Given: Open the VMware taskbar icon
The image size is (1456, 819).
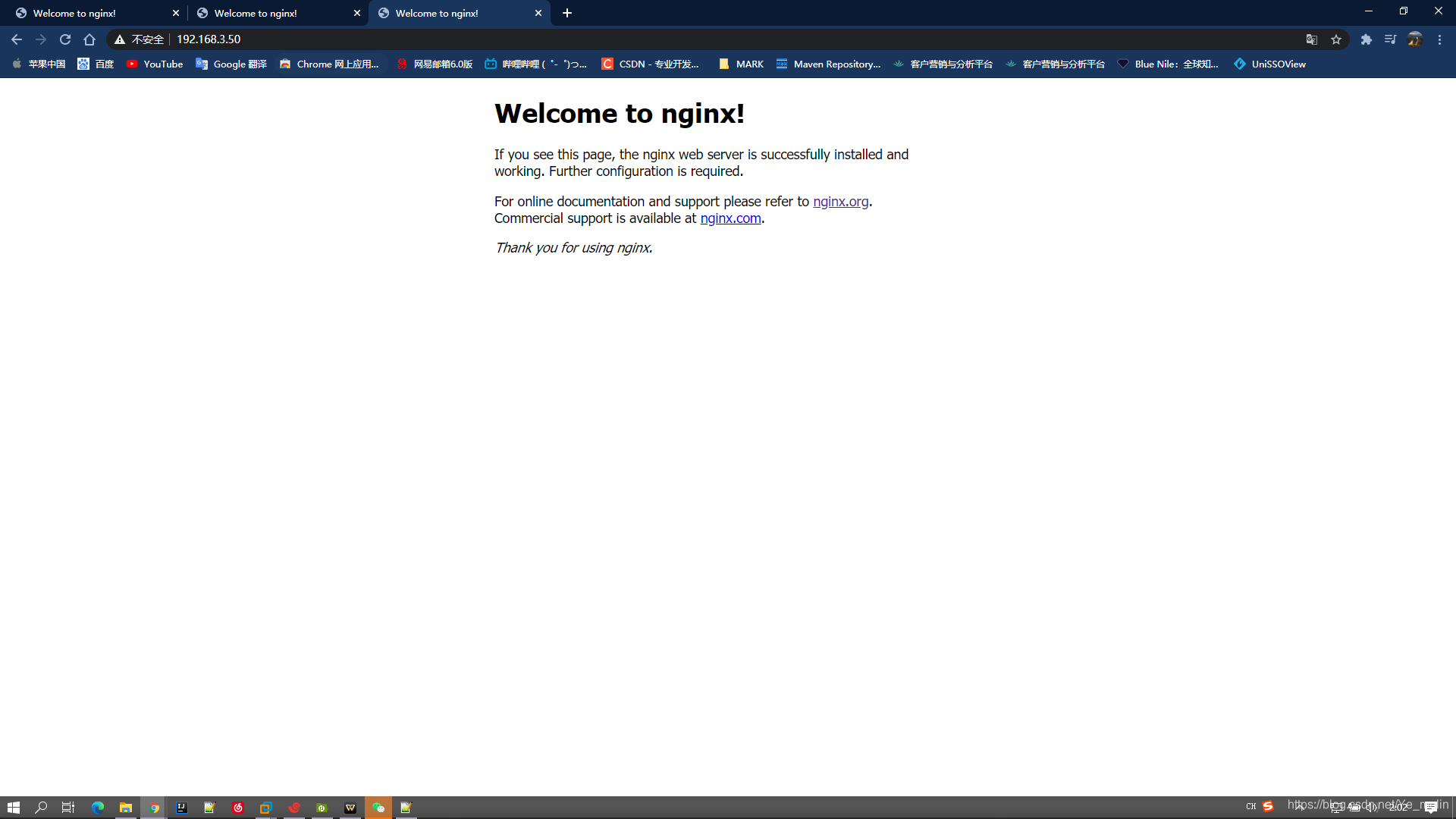Looking at the screenshot, I should (x=265, y=808).
